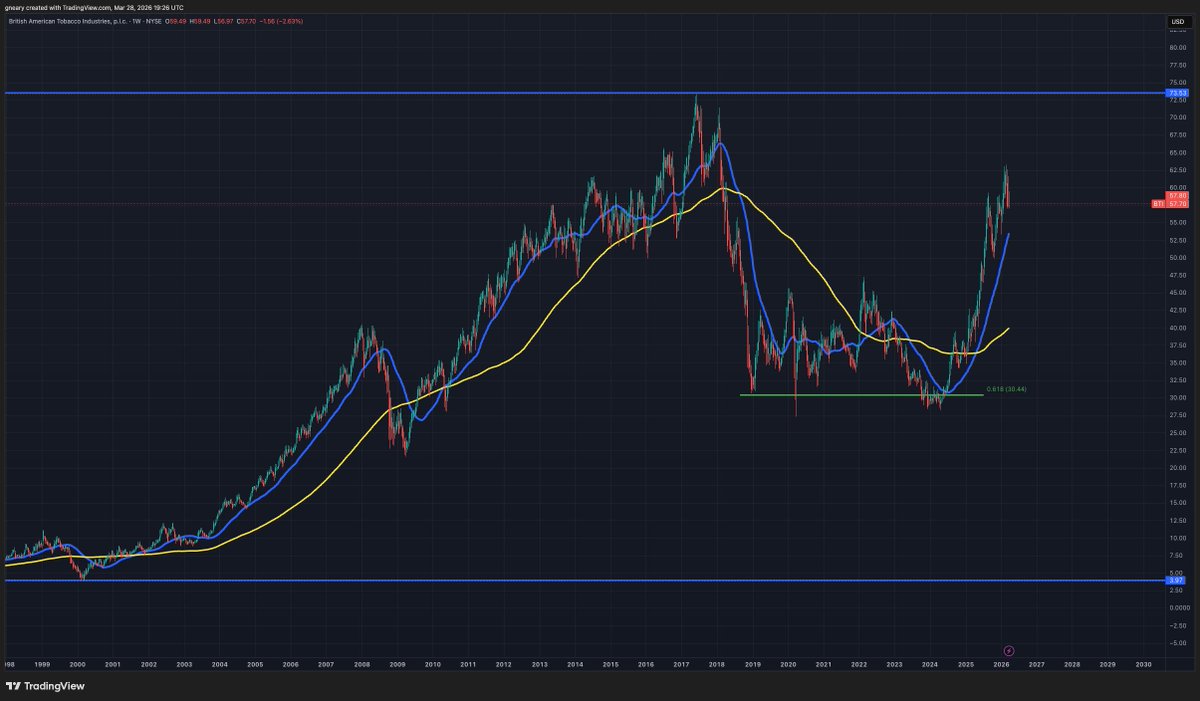This screenshot has height=701, width=1200.
Task: Click the NYSE exchange label in the legend
Action: [154, 21]
